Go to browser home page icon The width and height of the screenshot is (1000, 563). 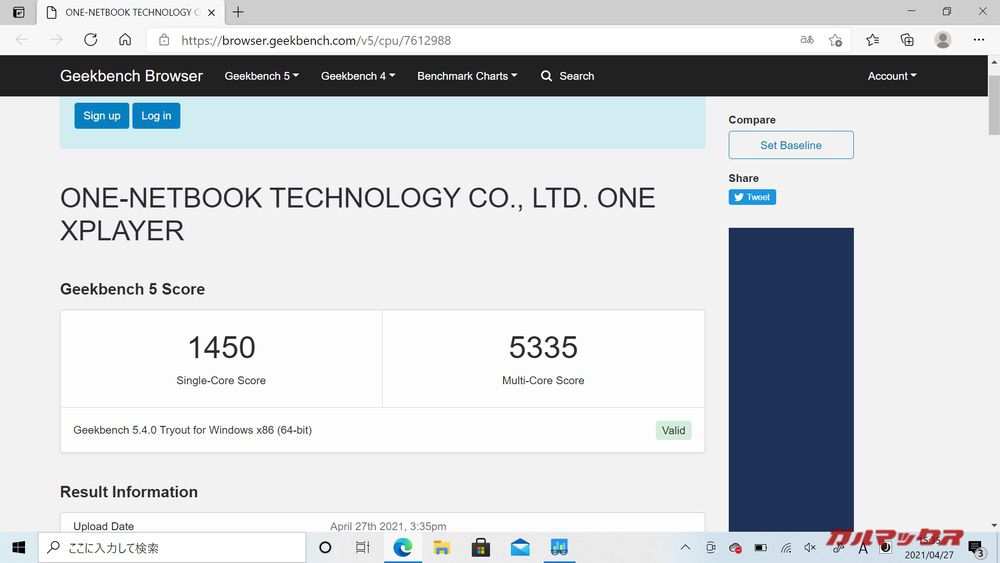[125, 40]
